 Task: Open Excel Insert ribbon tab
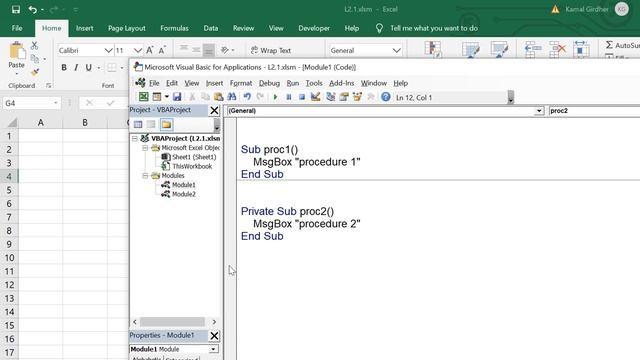(84, 28)
